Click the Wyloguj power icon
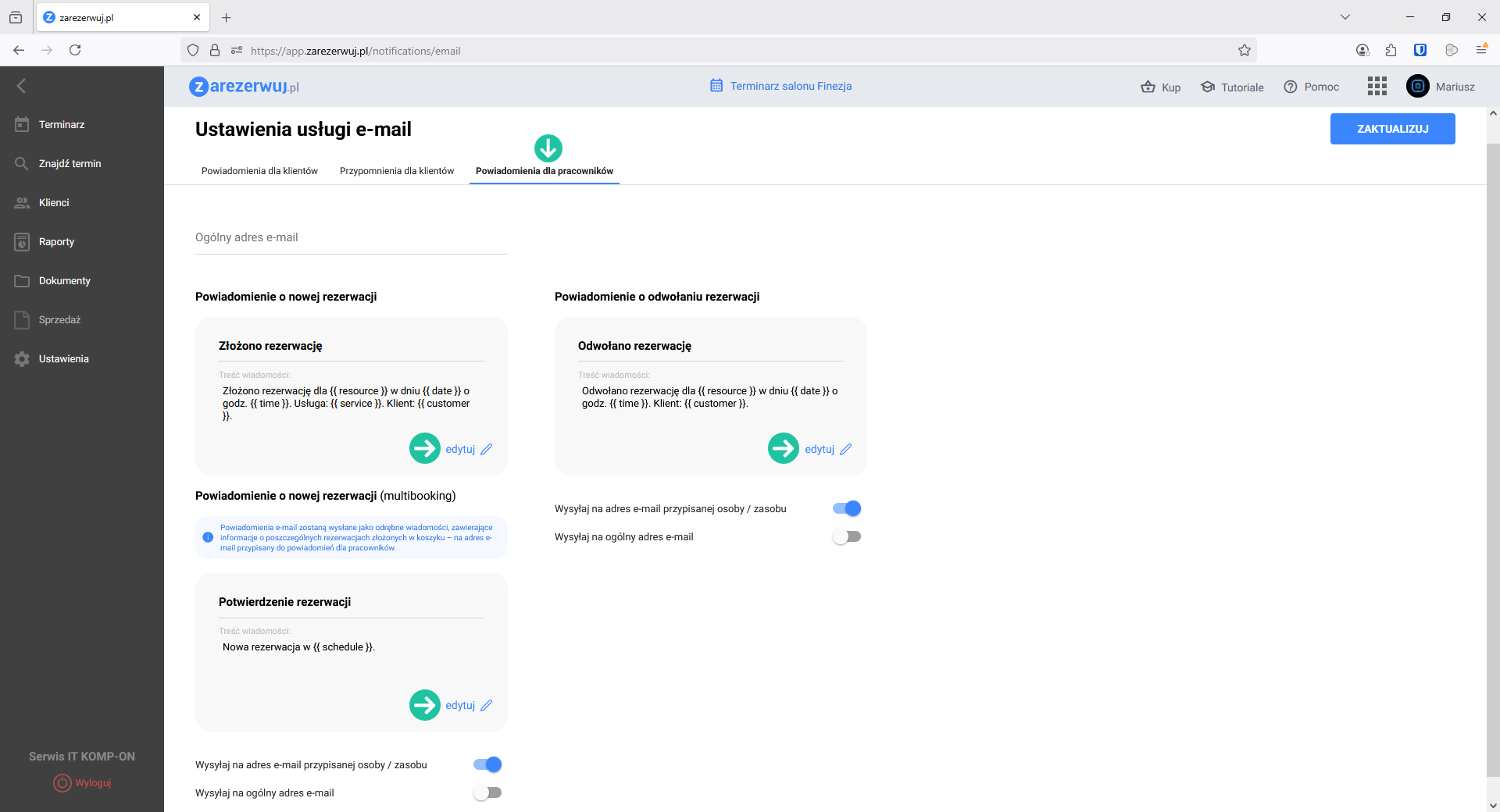This screenshot has width=1500, height=812. pos(62,782)
